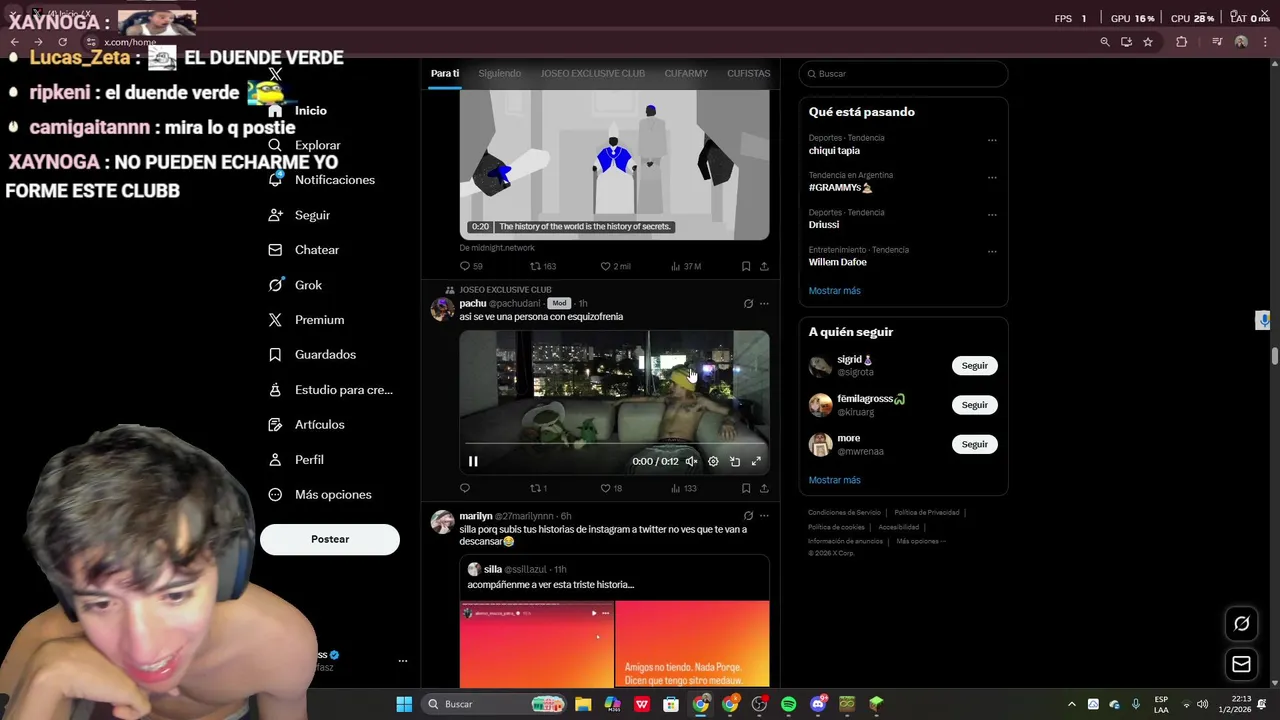
Task: Reply to the midnight.network post (59)
Action: tap(470, 266)
